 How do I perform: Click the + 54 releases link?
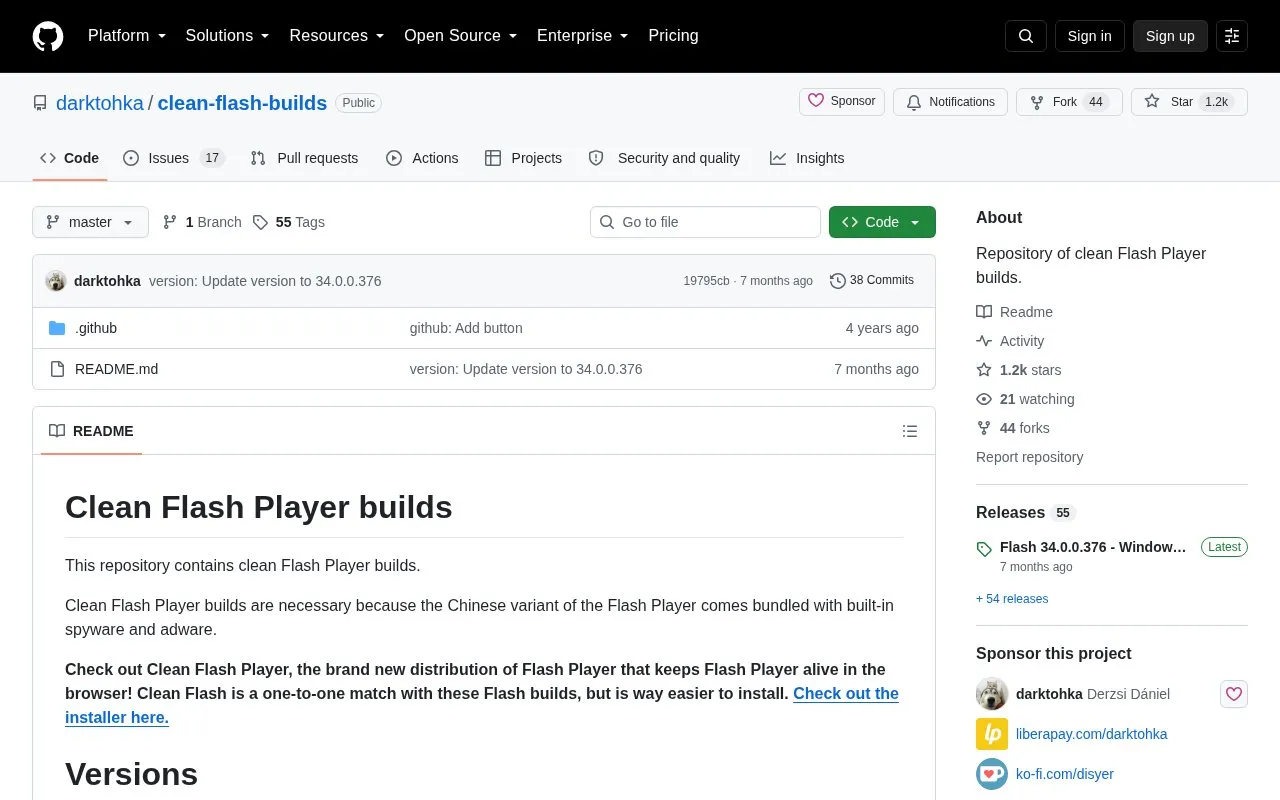pyautogui.click(x=1012, y=599)
